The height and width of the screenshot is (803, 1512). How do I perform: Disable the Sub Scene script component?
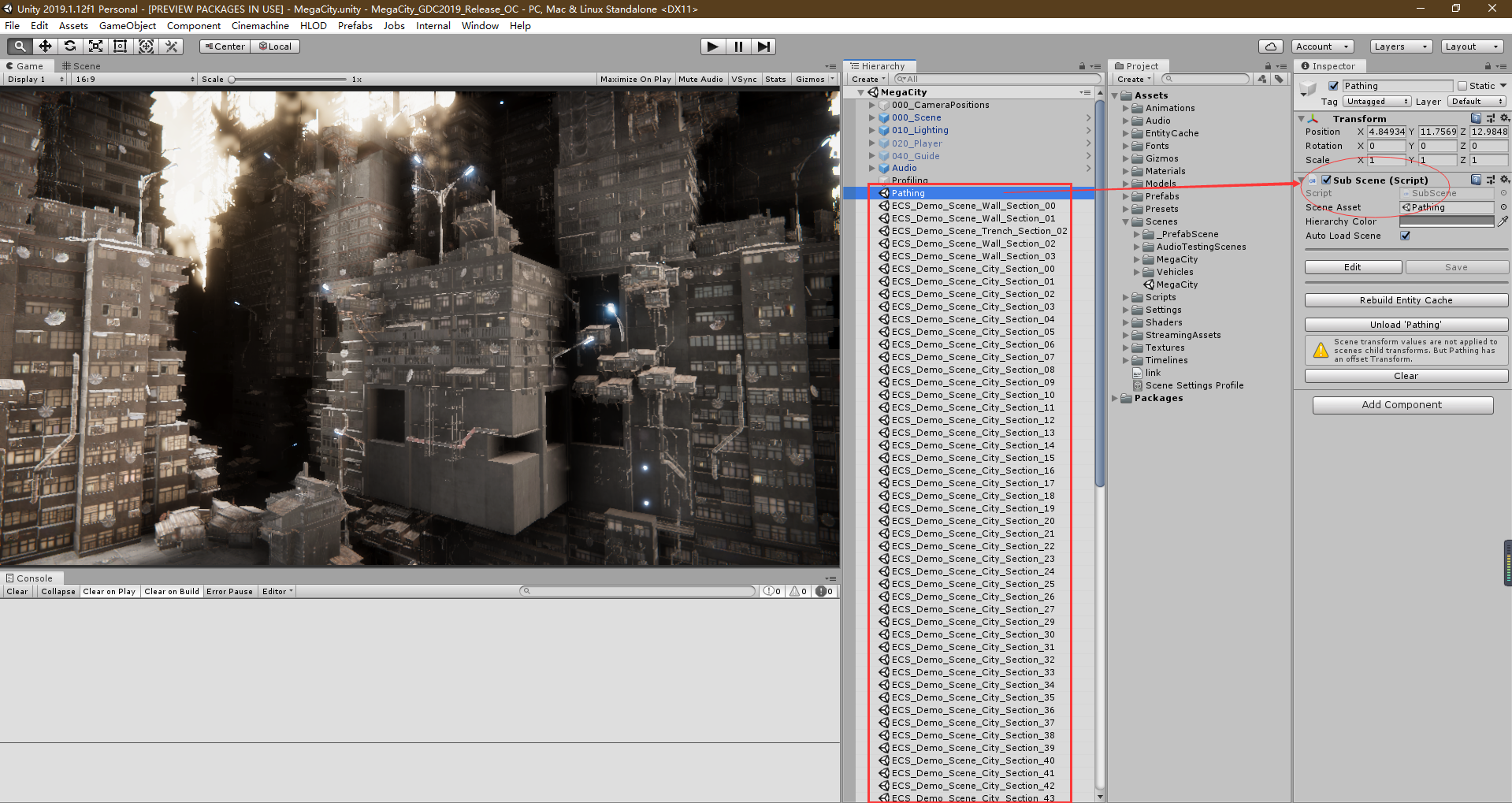click(x=1326, y=180)
